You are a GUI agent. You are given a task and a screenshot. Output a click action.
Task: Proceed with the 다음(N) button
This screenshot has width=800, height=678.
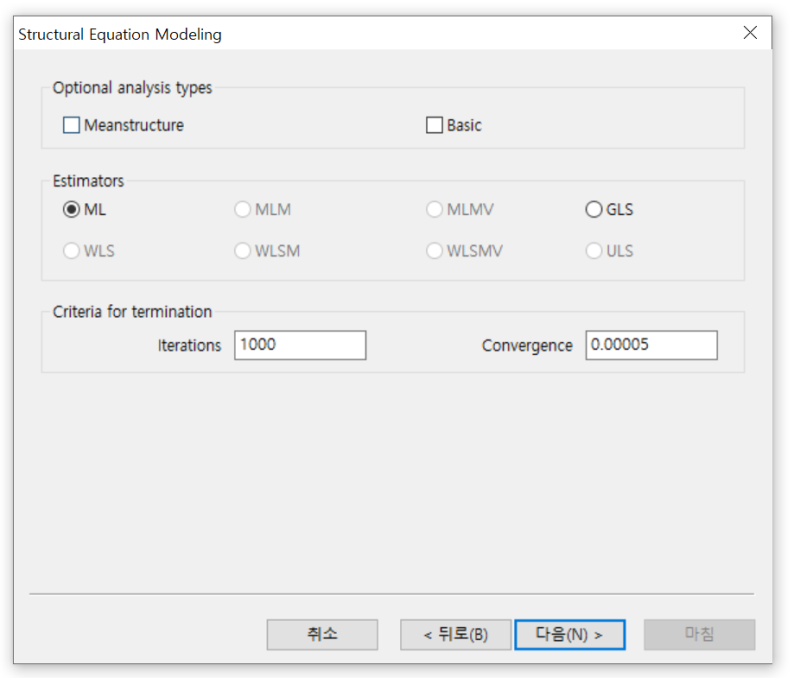[x=570, y=635]
